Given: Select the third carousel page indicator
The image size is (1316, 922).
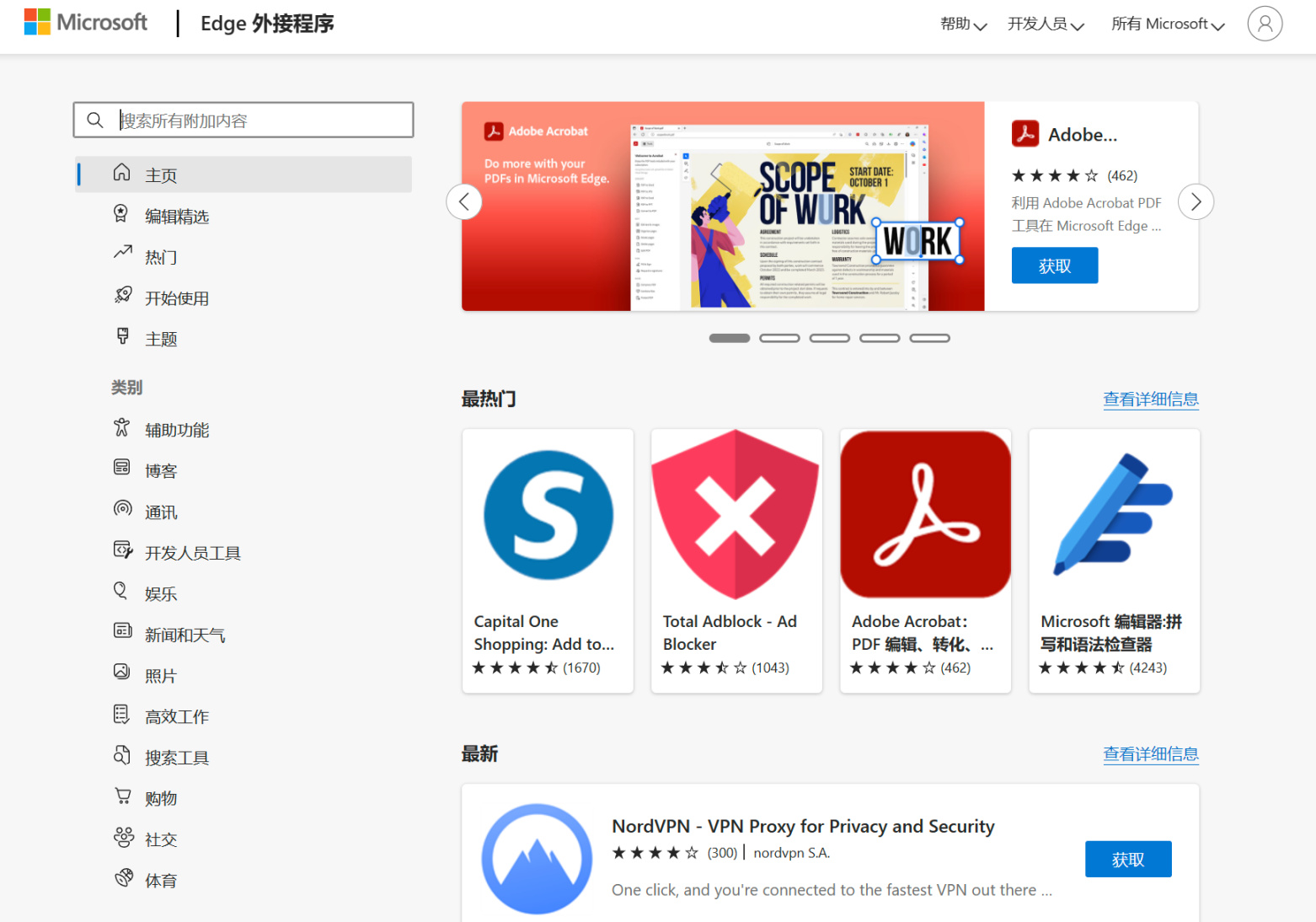Looking at the screenshot, I should pos(830,338).
